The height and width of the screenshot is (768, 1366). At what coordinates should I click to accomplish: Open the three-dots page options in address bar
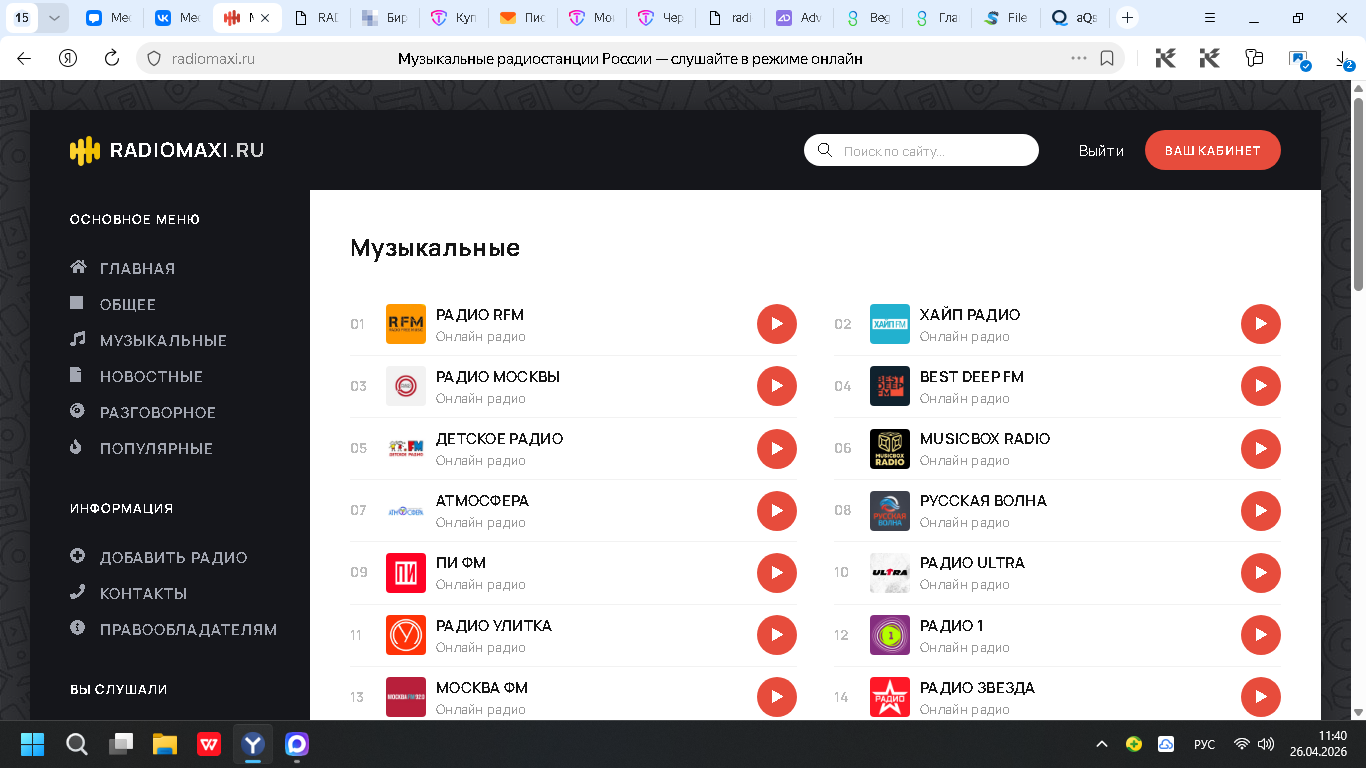pyautogui.click(x=1079, y=59)
